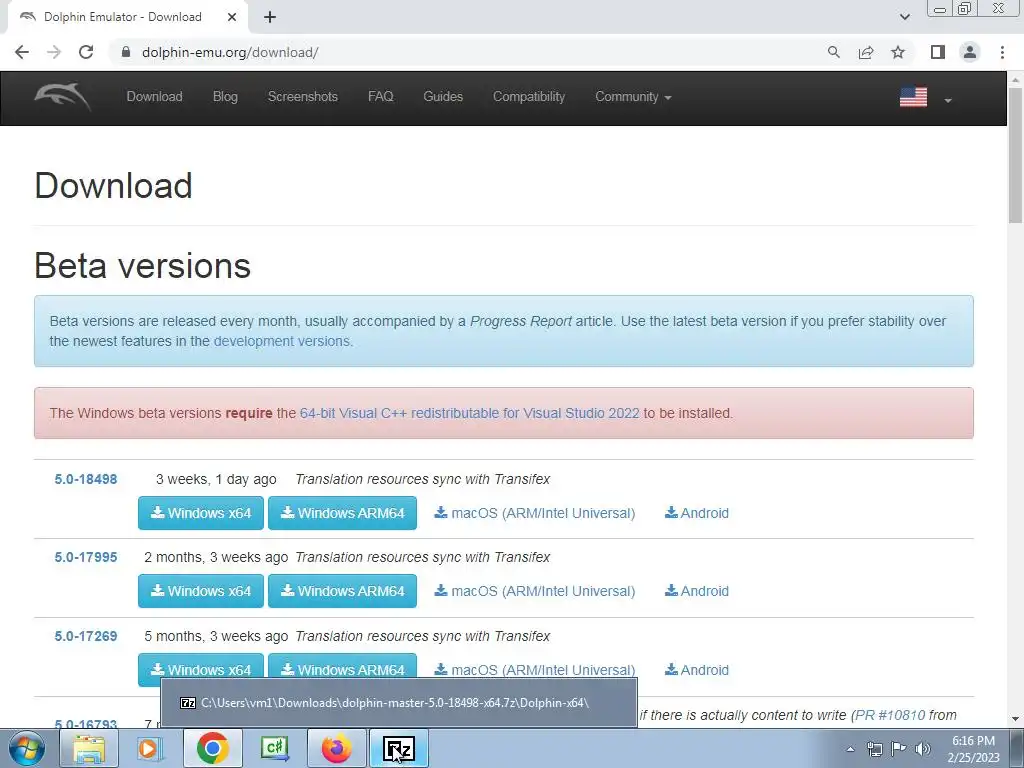Open the network tray icon
1024x768 pixels.
(874, 749)
